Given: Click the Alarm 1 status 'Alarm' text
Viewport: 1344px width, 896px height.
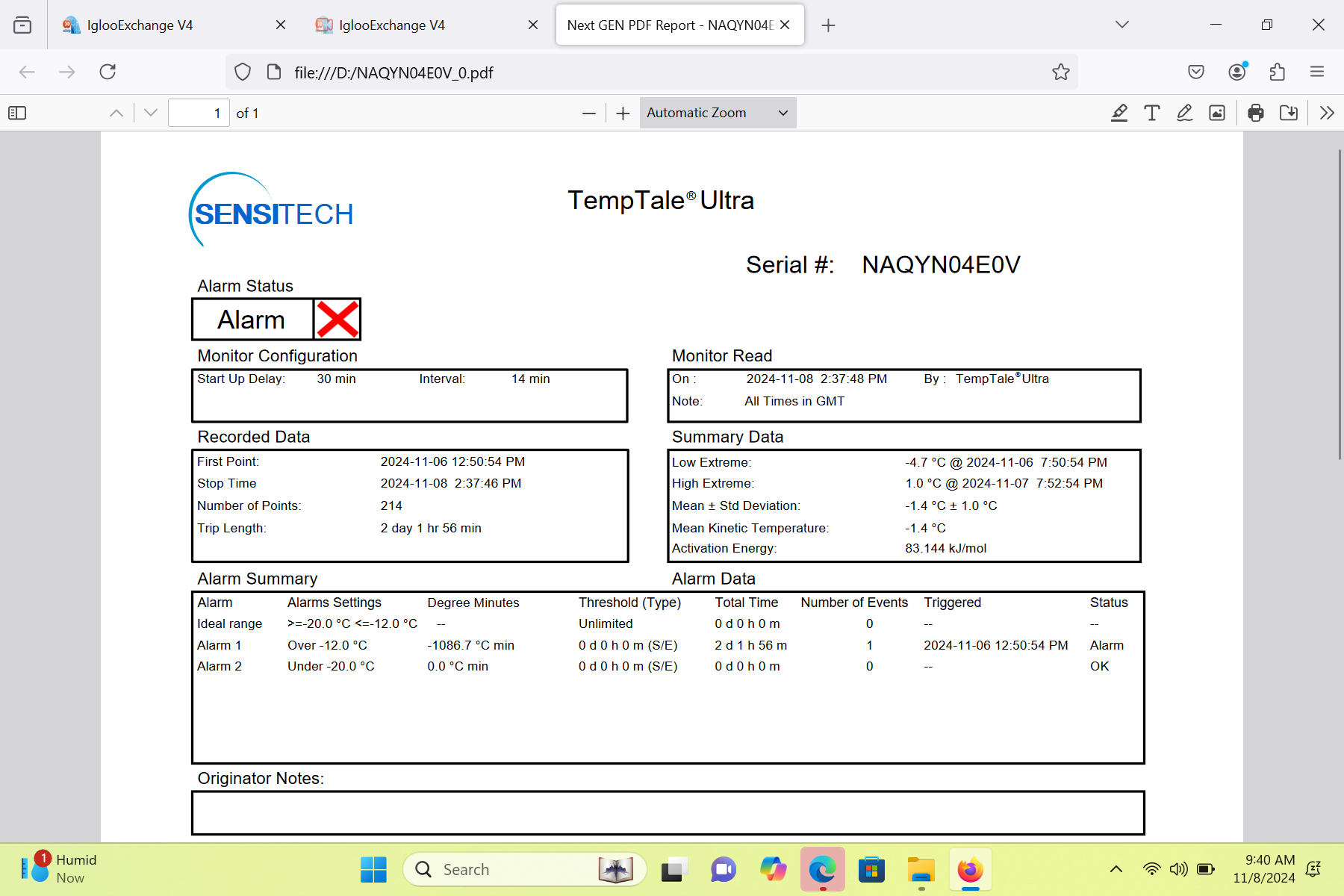Looking at the screenshot, I should click(1107, 645).
